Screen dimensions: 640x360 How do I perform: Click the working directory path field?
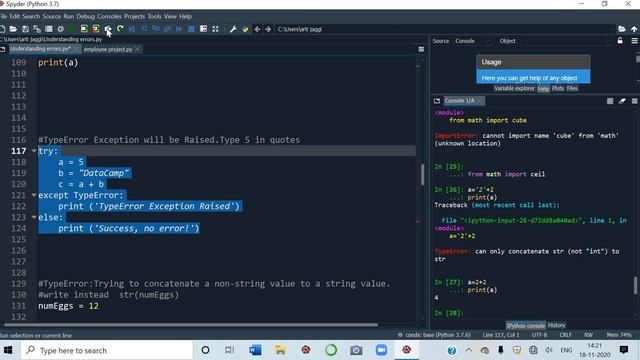tap(445, 29)
